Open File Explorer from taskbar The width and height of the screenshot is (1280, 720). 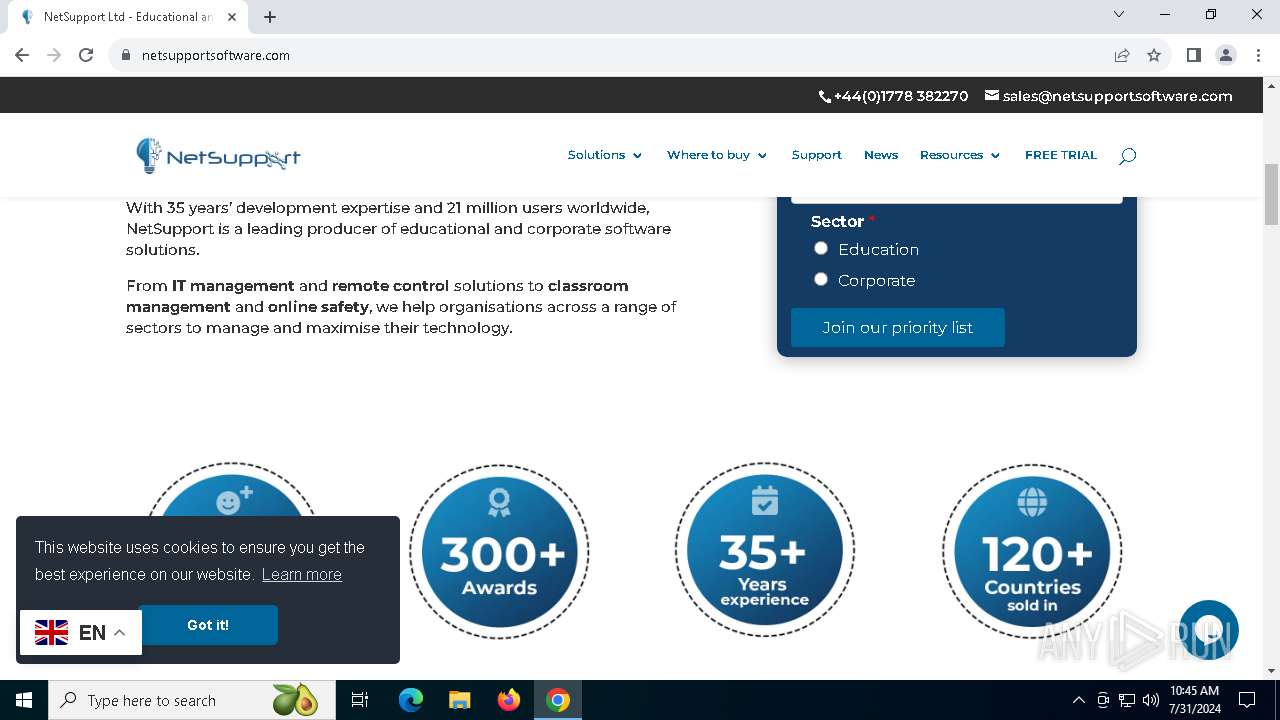click(x=460, y=700)
